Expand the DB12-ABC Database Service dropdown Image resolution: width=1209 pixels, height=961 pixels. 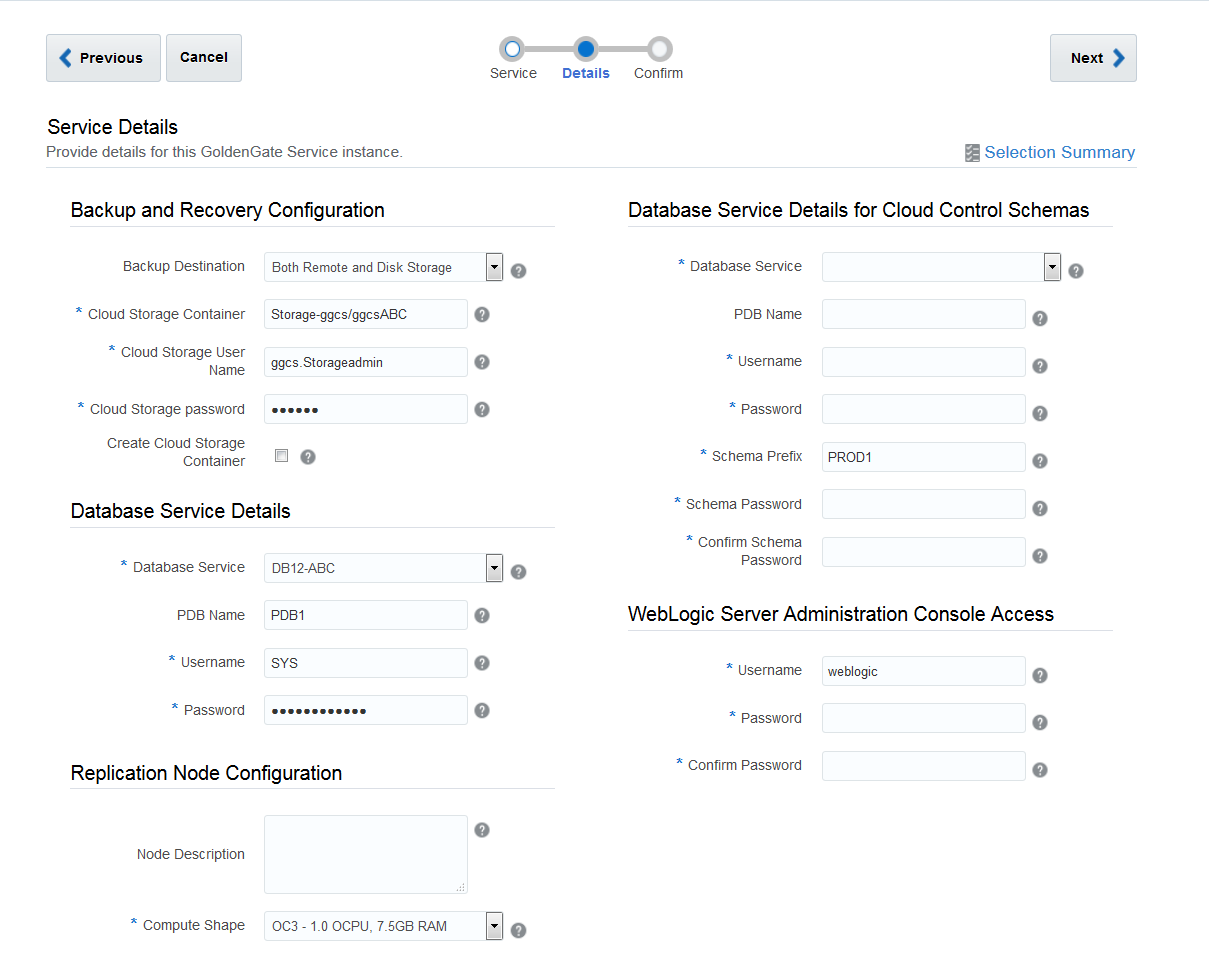pyautogui.click(x=493, y=567)
